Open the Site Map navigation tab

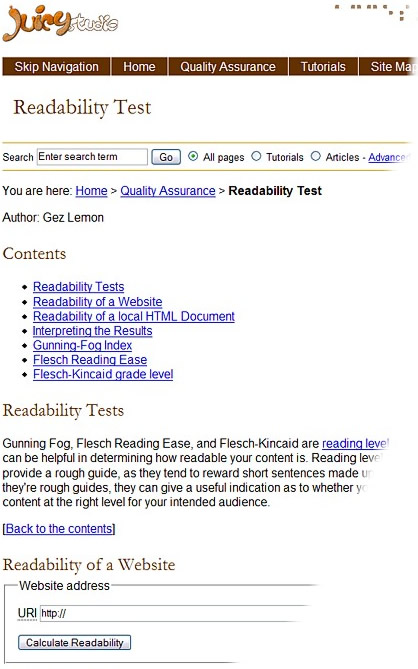(x=389, y=67)
